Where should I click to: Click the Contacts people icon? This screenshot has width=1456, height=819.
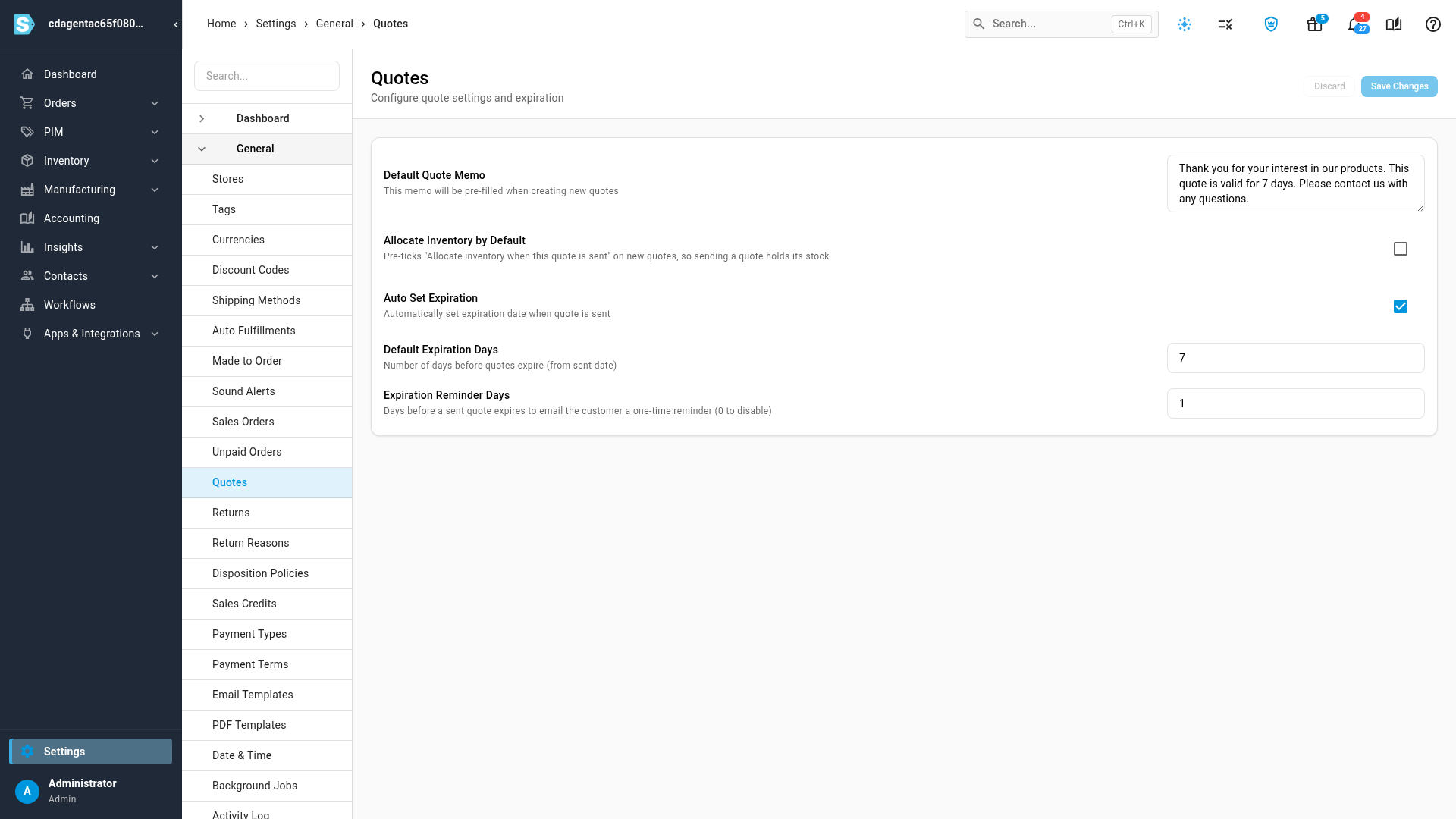(x=27, y=276)
